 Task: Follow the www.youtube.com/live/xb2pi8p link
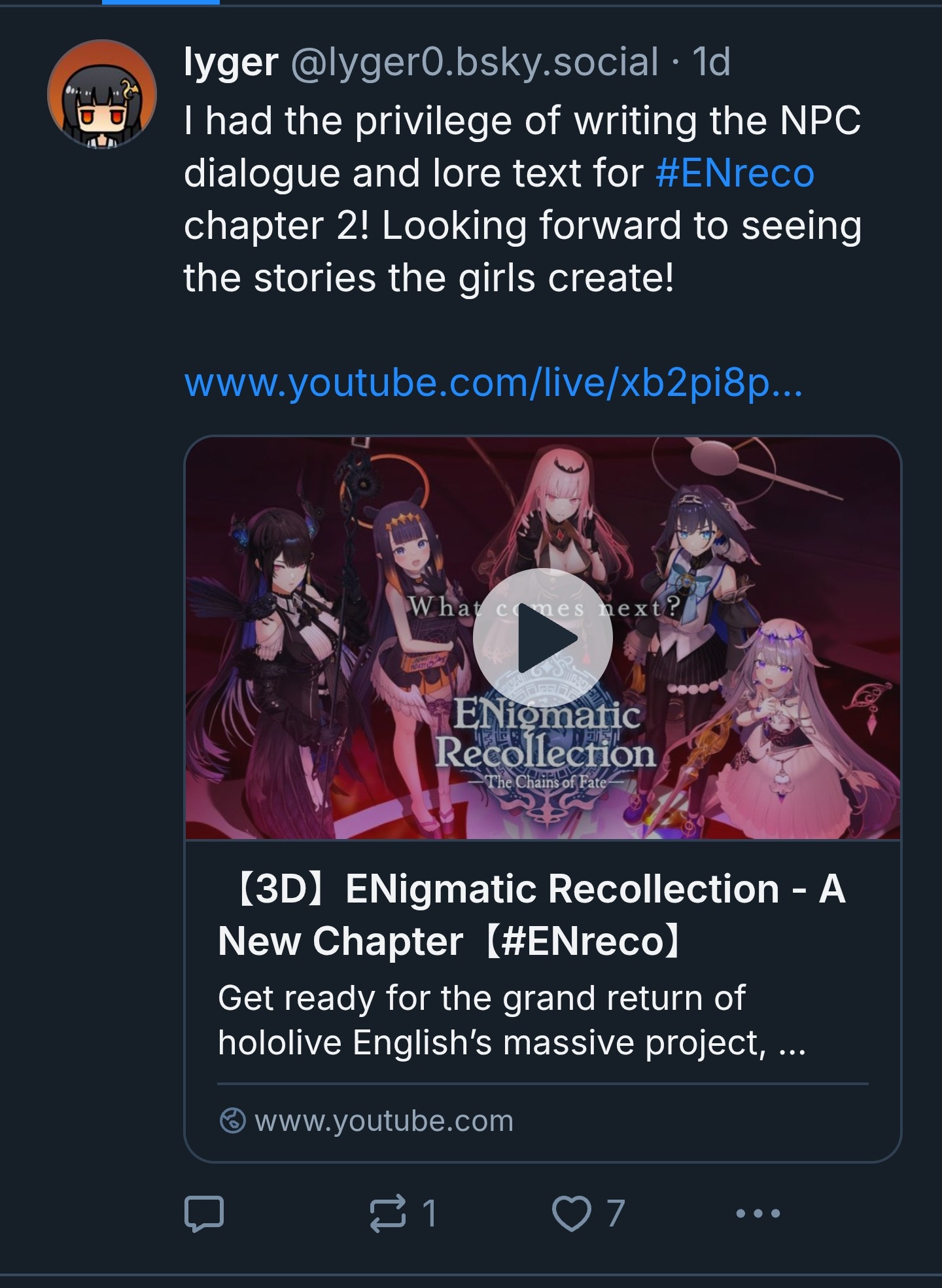(493, 383)
